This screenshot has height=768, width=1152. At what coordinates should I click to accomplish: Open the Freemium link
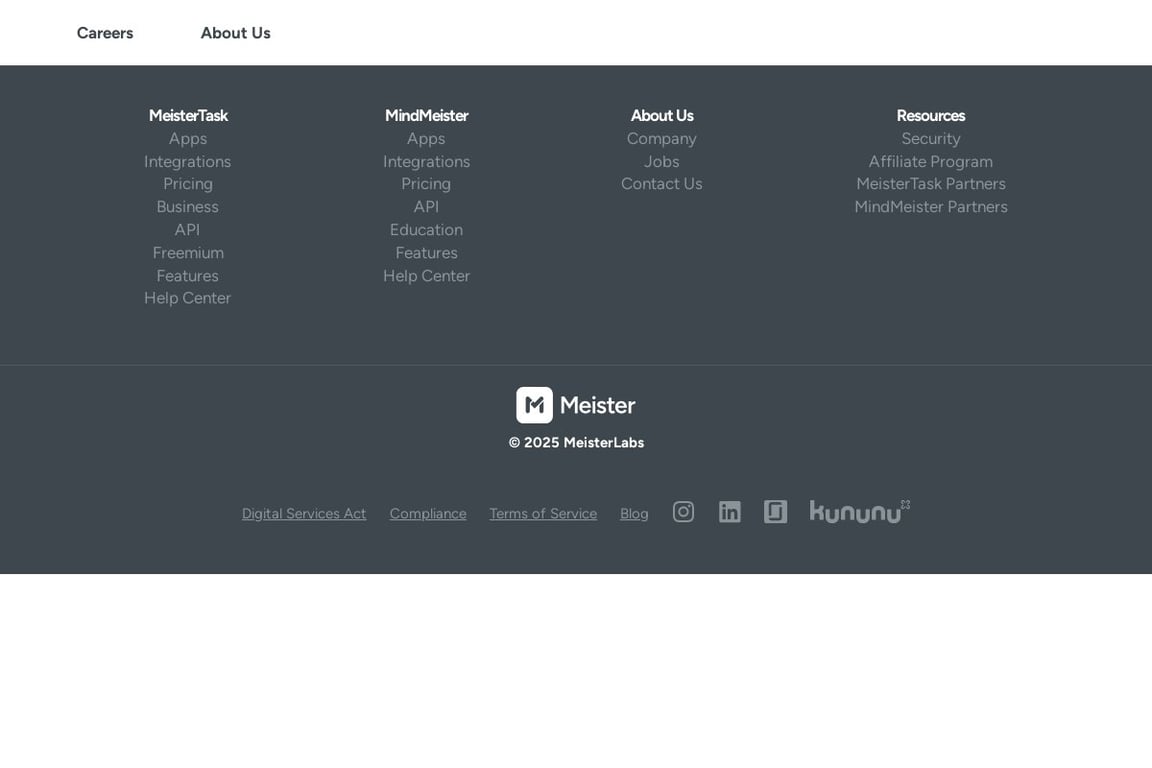(x=188, y=253)
